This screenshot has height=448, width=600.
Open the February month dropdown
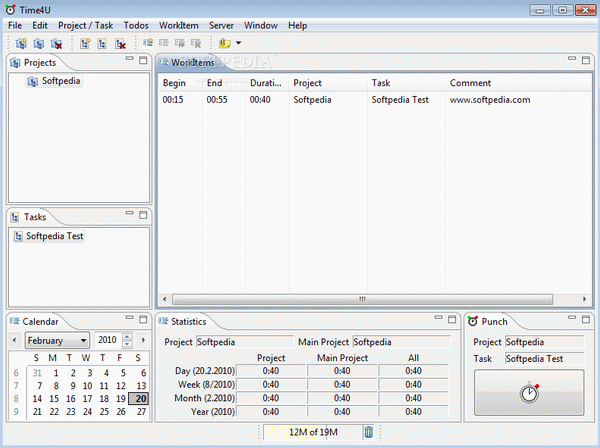(57, 340)
